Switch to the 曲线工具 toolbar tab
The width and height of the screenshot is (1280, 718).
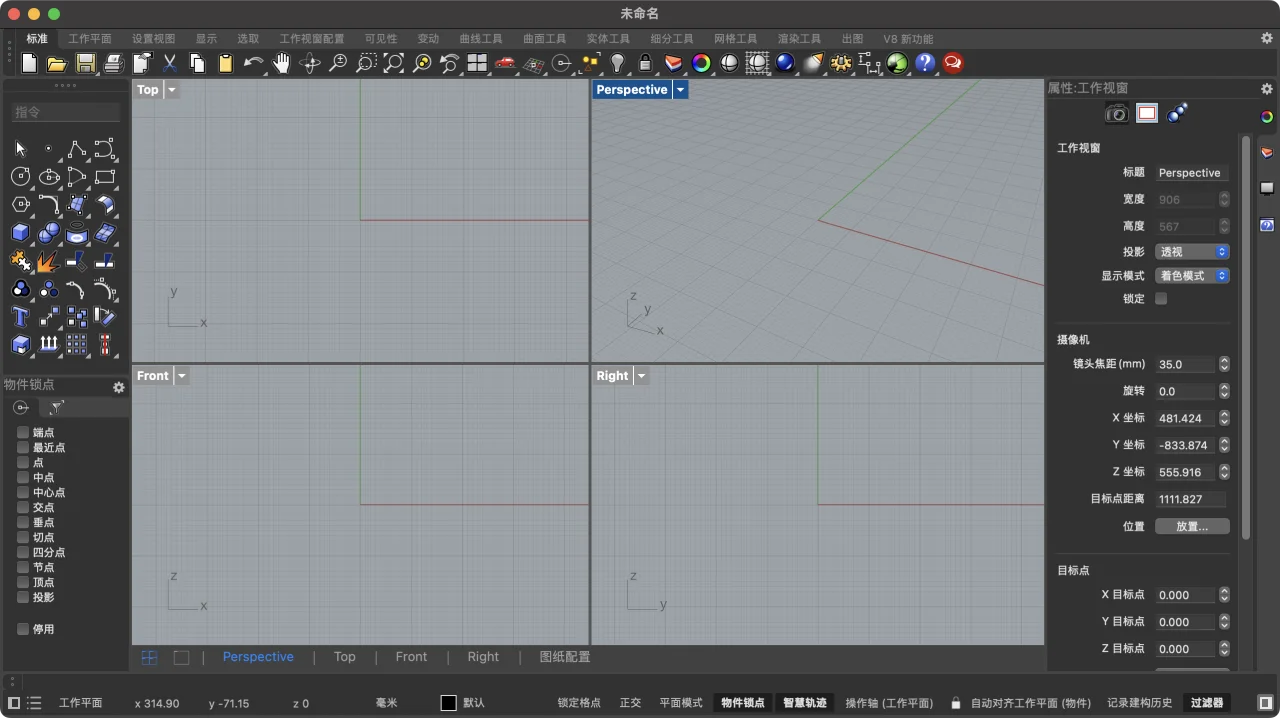coord(481,39)
